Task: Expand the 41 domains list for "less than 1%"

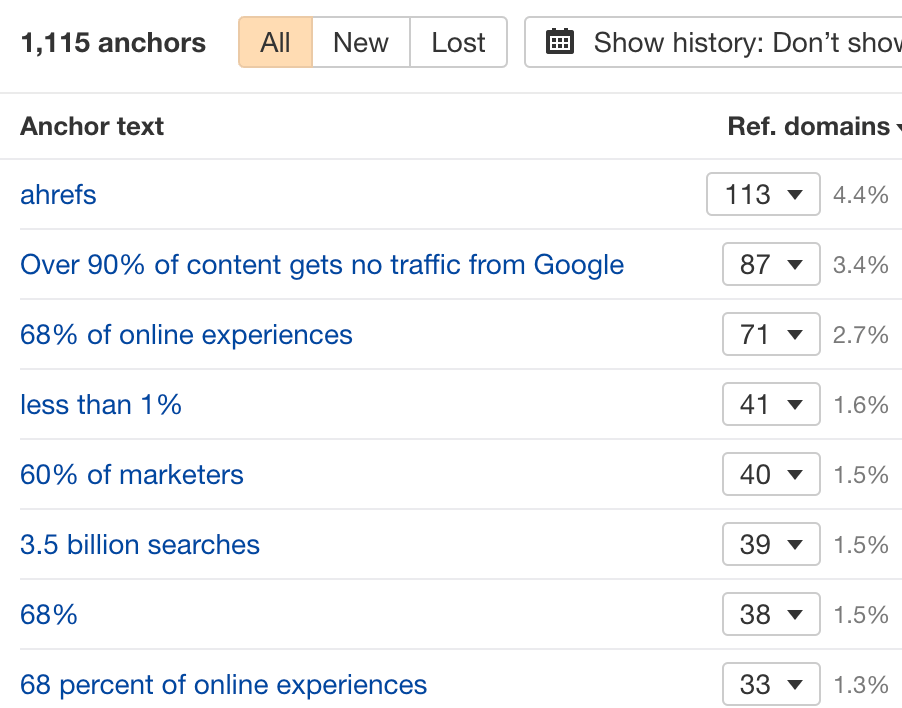Action: (771, 404)
